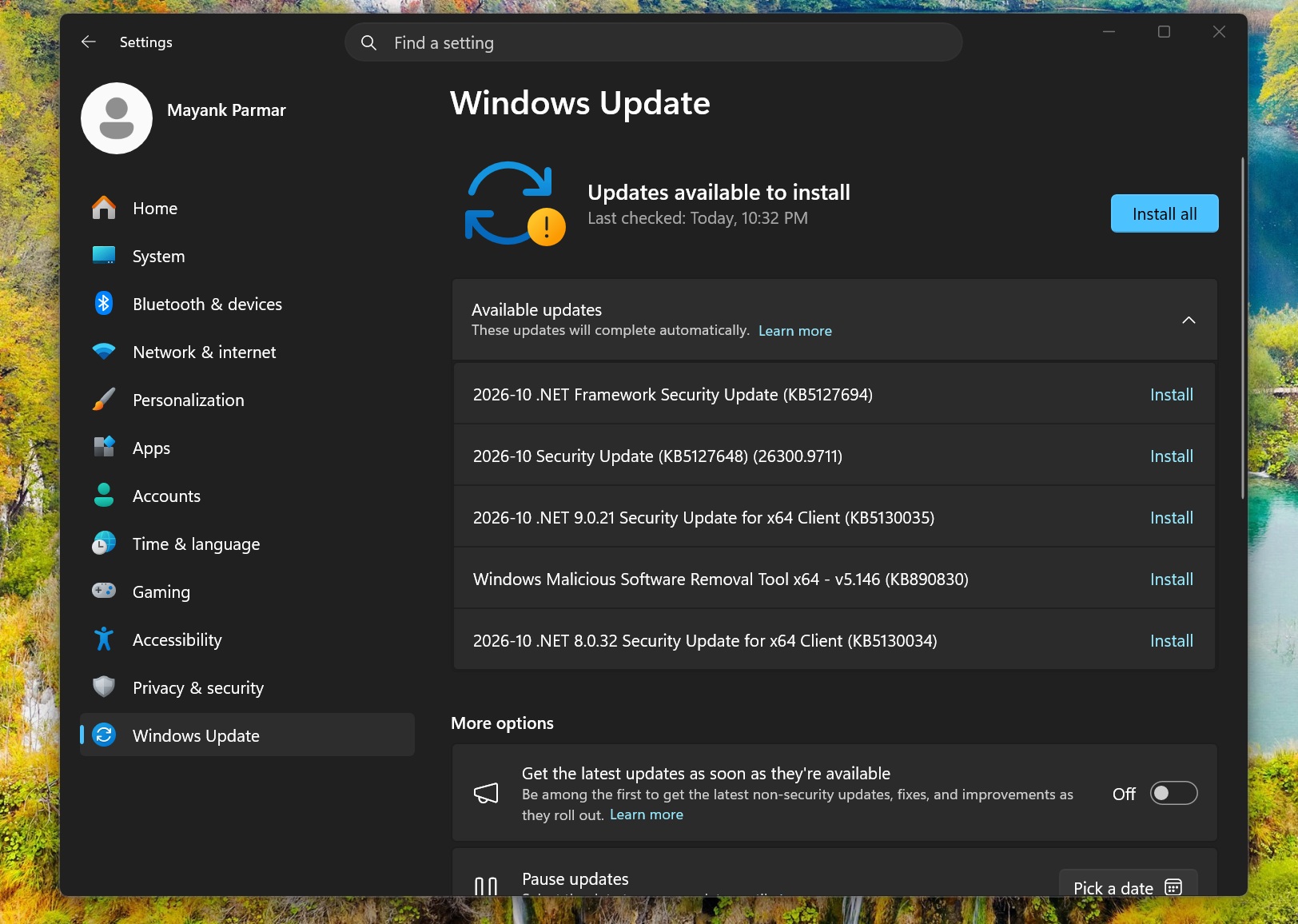Open Learn more link under latest updates
The image size is (1298, 924).
point(646,814)
